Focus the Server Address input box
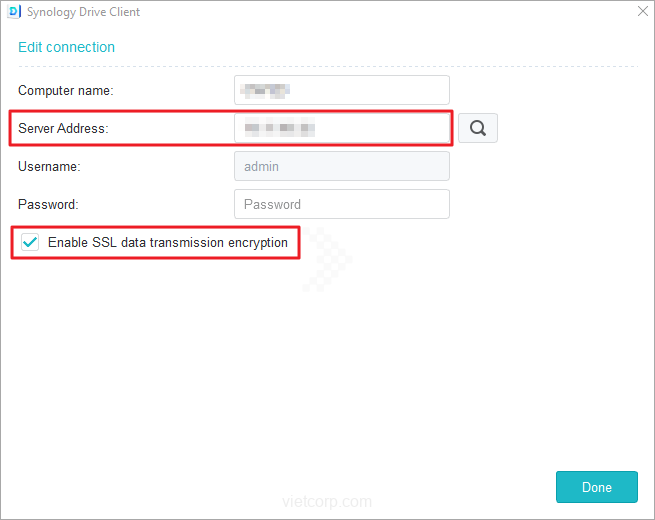The height and width of the screenshot is (520, 655). tap(341, 128)
